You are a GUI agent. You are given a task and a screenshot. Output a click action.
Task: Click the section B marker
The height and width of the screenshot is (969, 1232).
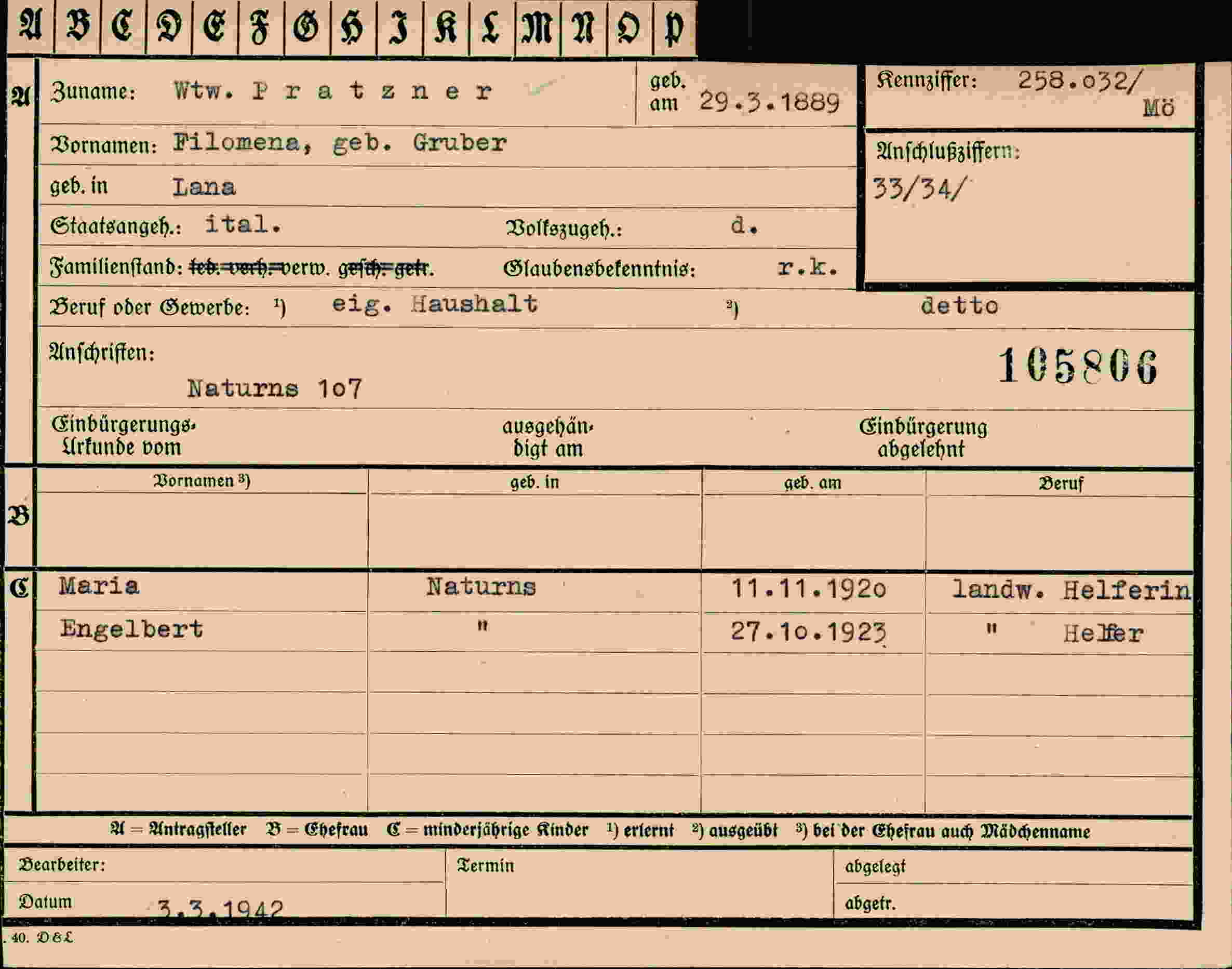19,515
